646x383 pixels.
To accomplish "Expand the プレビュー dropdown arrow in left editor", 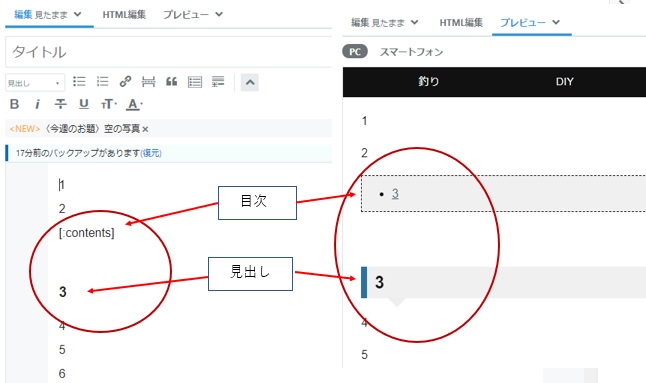I will pos(219,14).
